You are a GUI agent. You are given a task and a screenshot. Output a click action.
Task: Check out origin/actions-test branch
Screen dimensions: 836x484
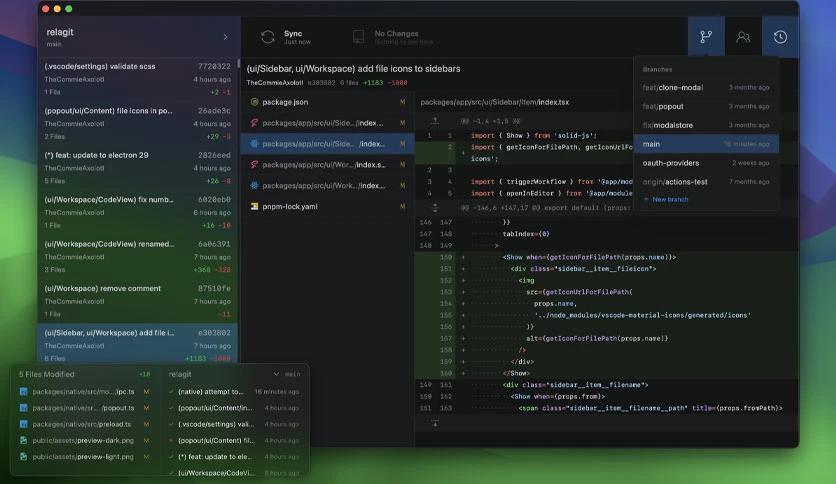point(706,182)
